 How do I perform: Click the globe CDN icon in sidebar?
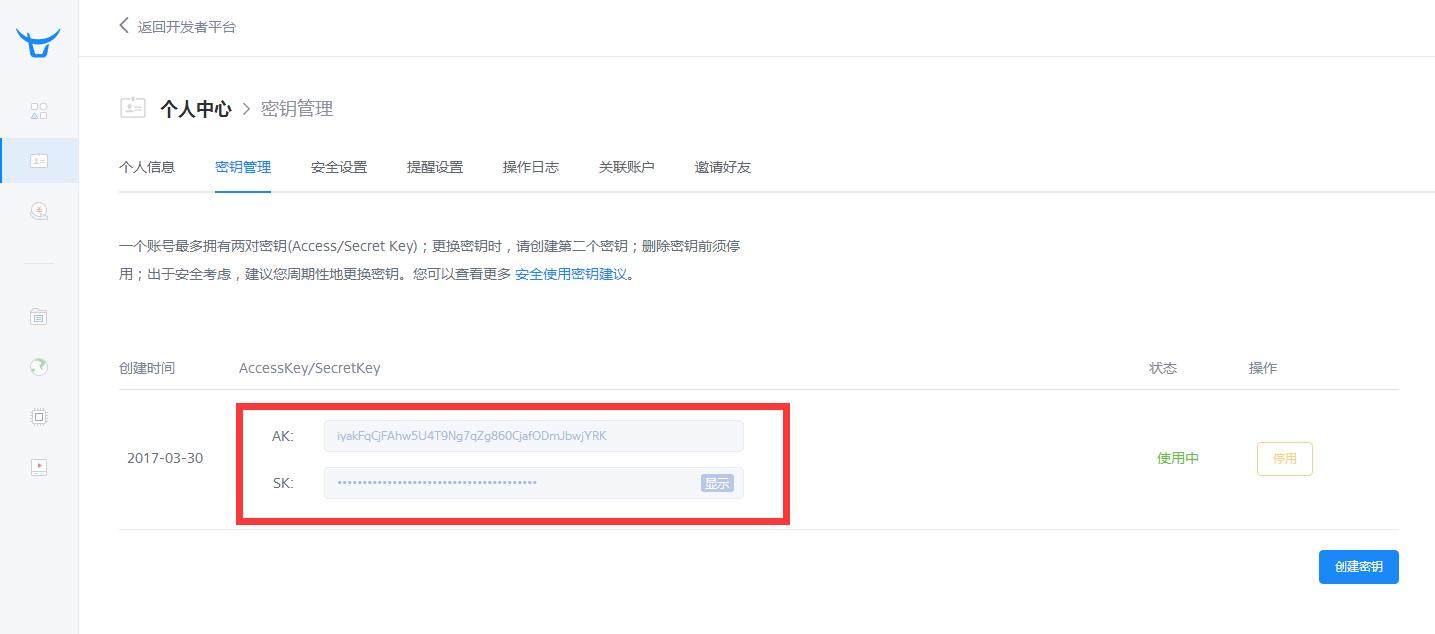39,367
